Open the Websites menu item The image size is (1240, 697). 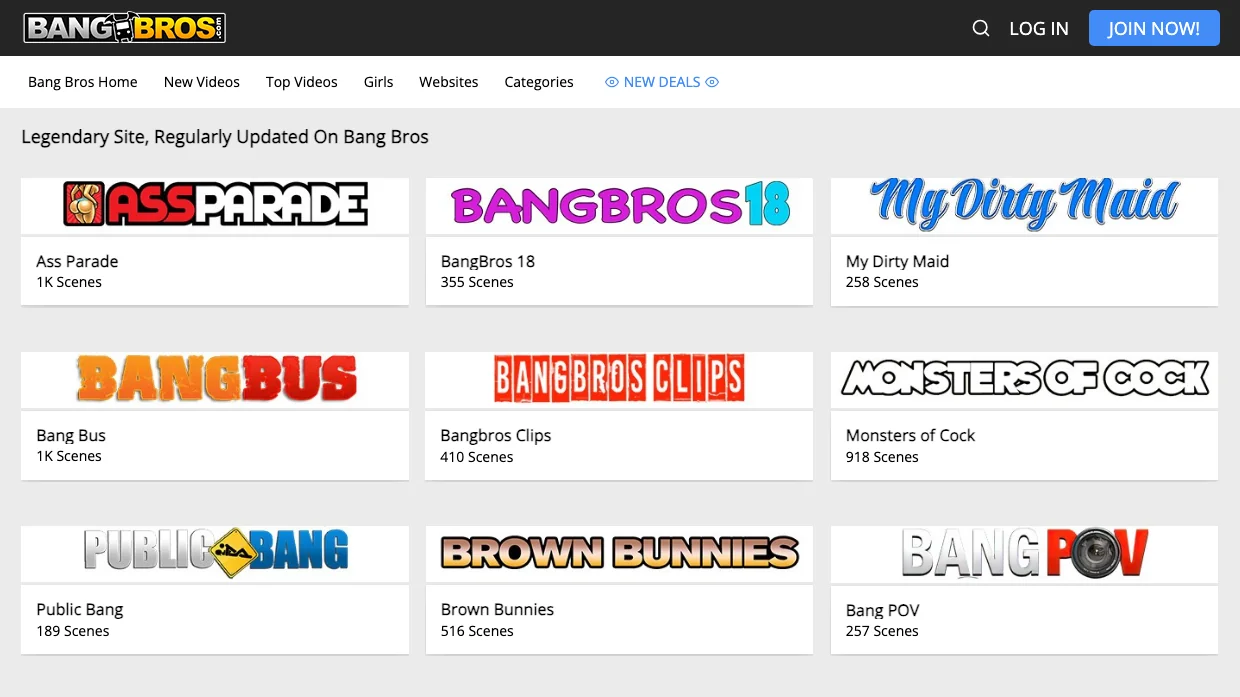(449, 82)
